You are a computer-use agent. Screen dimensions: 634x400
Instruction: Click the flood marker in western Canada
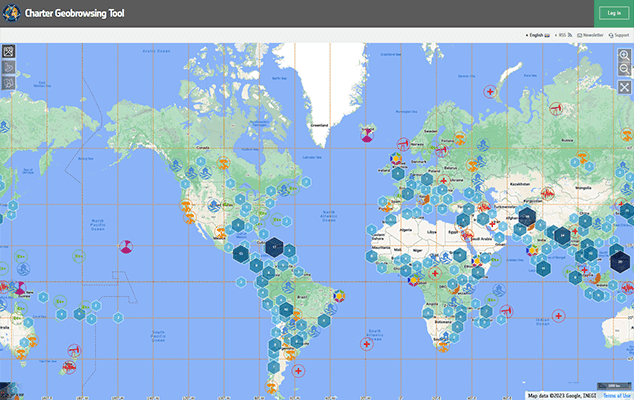coord(175,165)
